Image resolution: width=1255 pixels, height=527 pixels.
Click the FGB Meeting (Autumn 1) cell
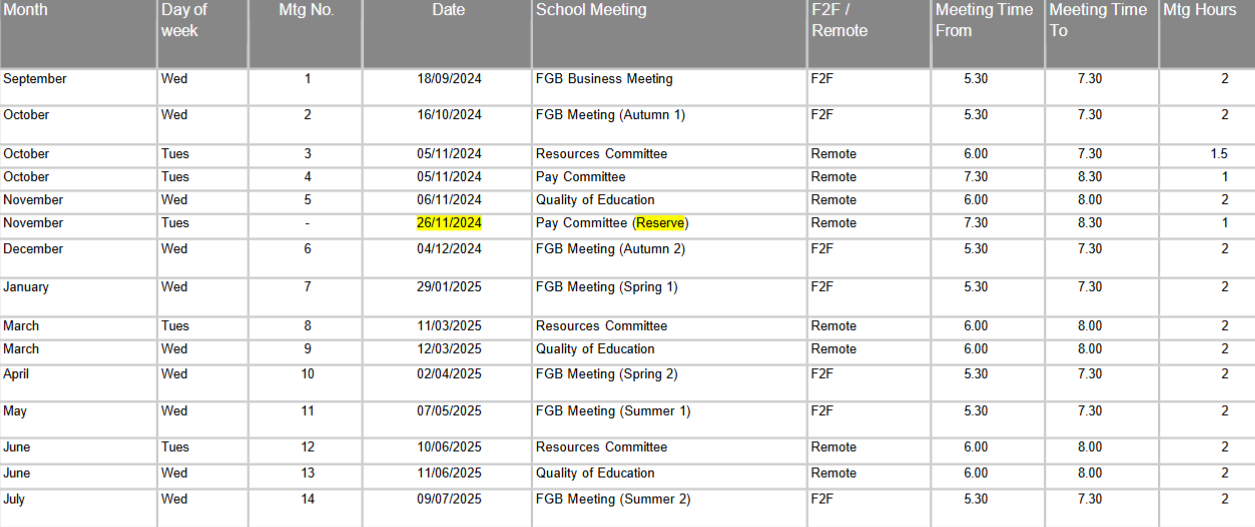(x=610, y=115)
